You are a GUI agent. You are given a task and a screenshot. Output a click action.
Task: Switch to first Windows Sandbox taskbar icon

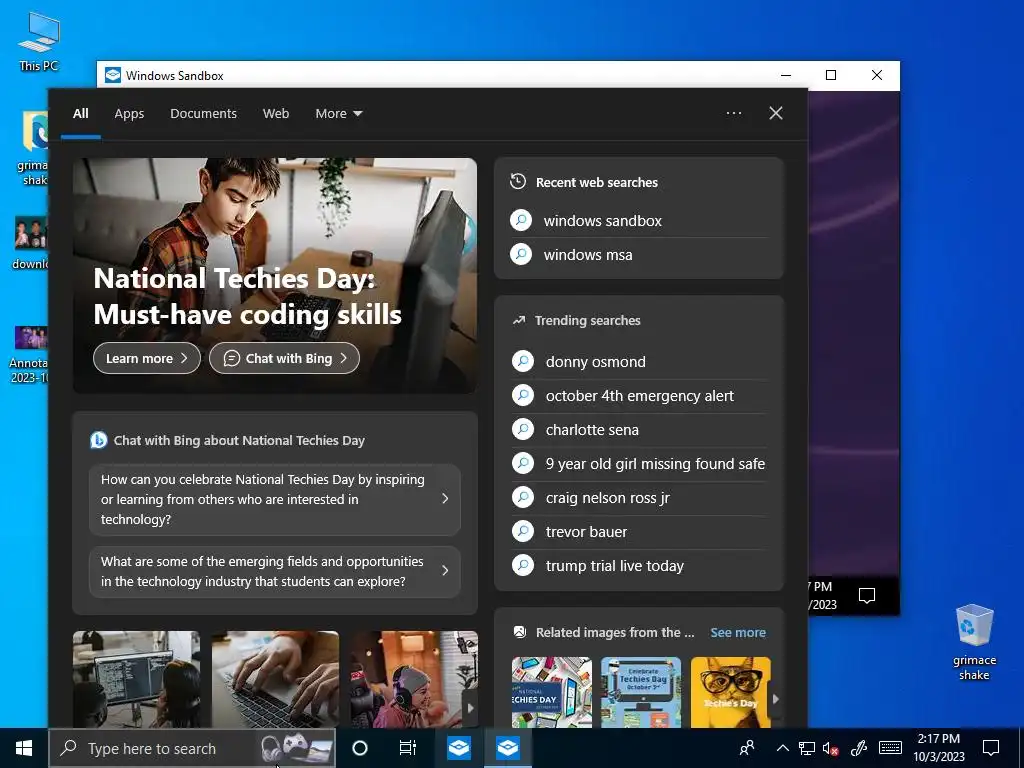pos(458,748)
